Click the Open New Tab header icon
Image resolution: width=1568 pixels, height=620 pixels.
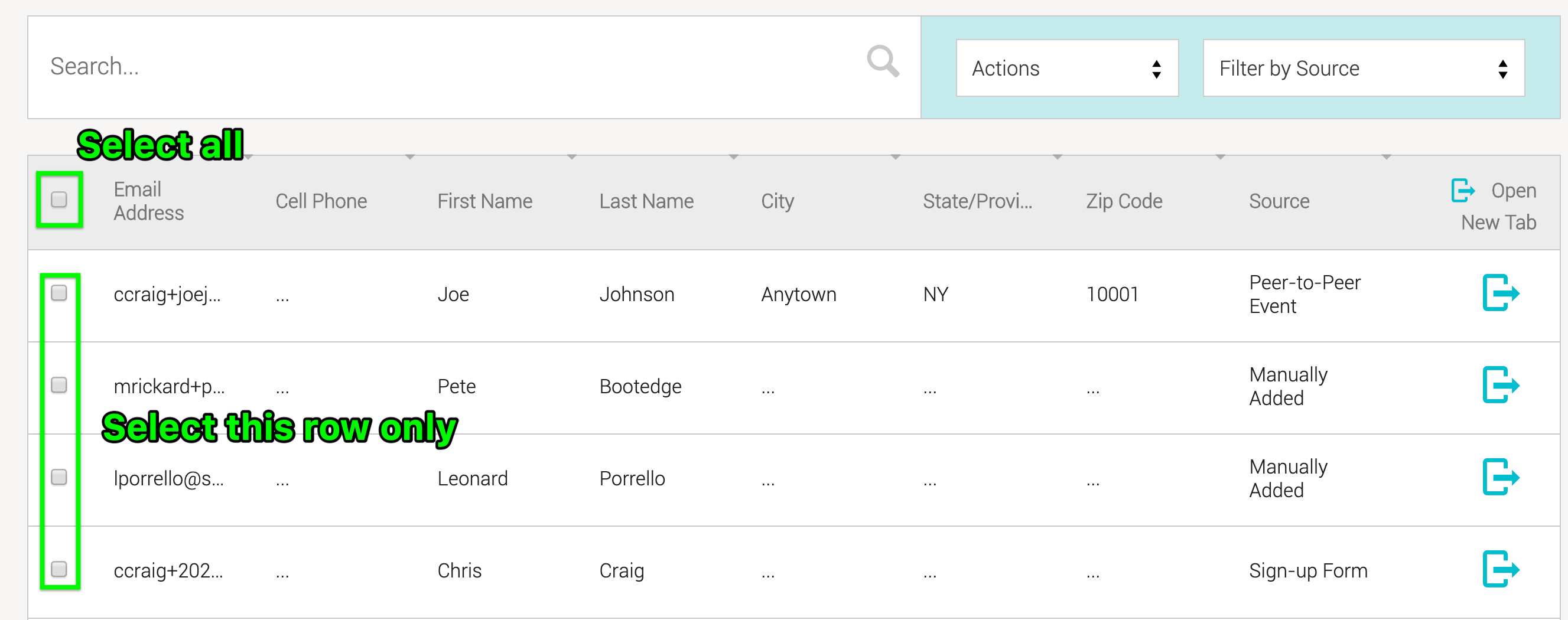pyautogui.click(x=1463, y=191)
